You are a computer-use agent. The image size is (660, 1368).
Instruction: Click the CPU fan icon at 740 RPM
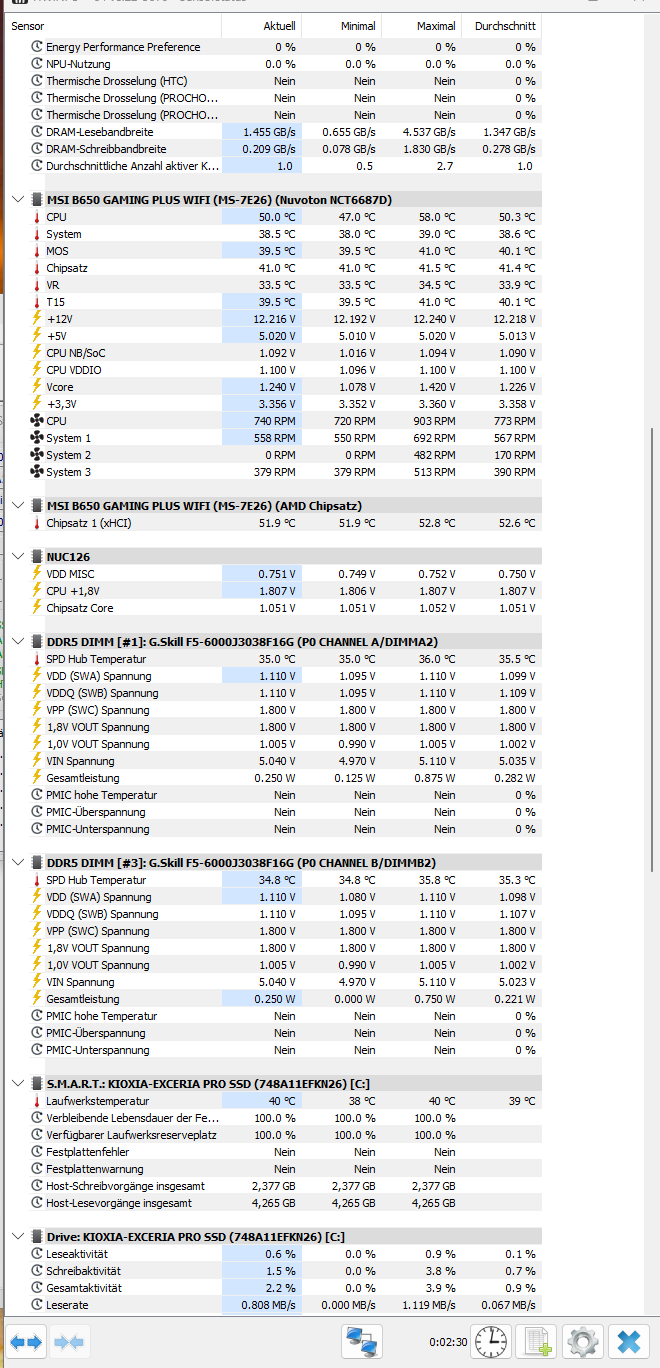pyautogui.click(x=38, y=421)
